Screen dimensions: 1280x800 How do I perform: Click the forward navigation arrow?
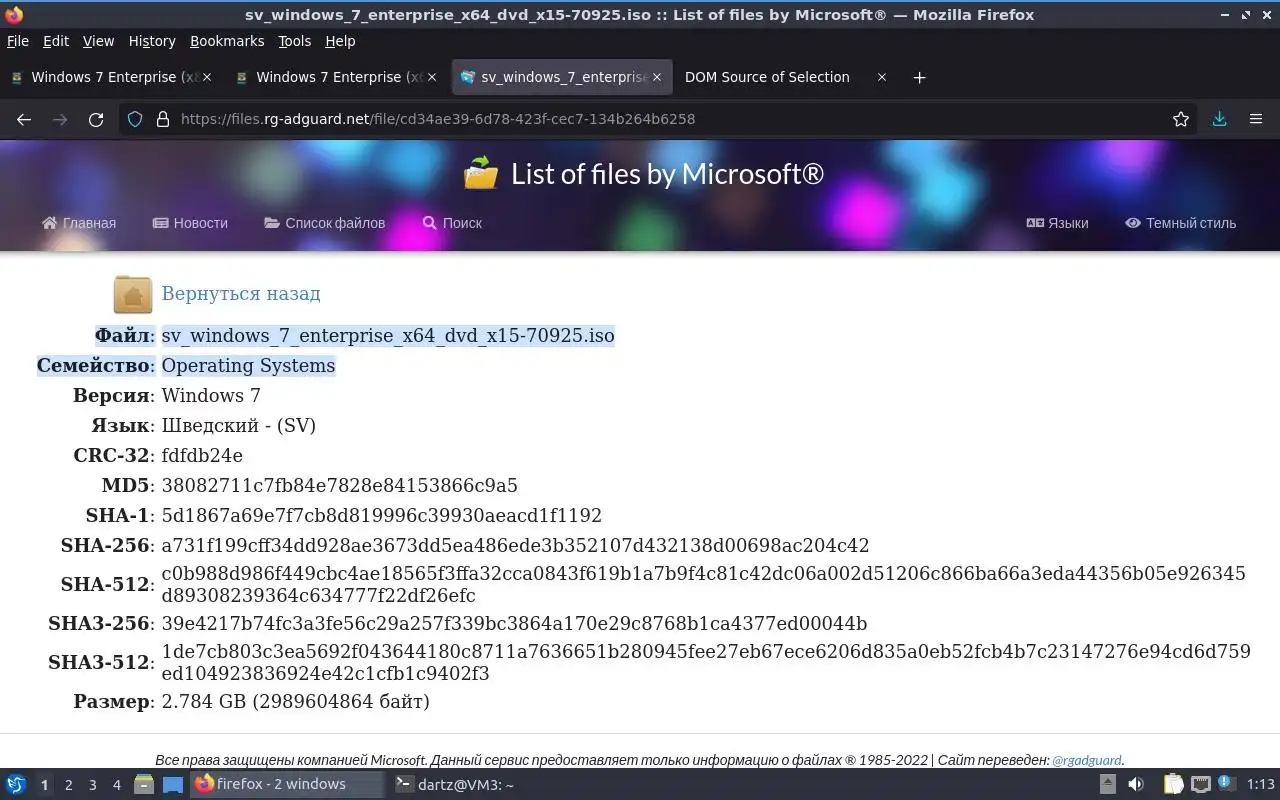(x=60, y=119)
